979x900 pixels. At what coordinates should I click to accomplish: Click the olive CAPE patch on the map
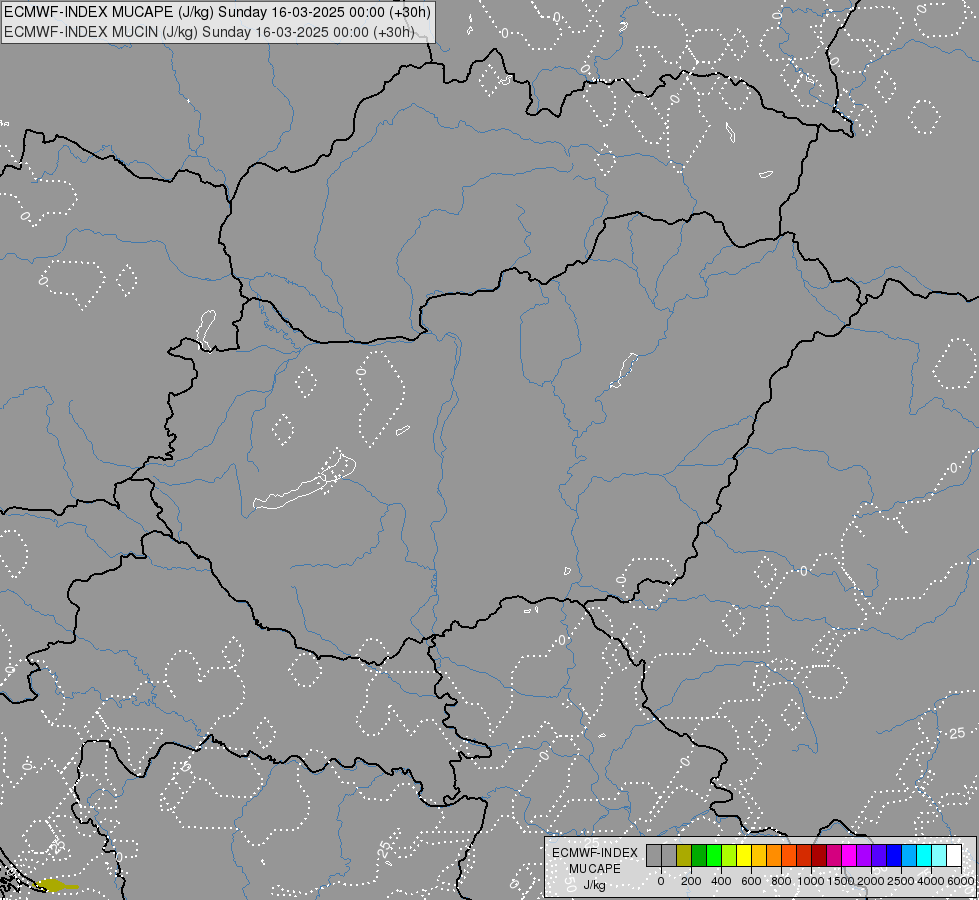pos(56,885)
